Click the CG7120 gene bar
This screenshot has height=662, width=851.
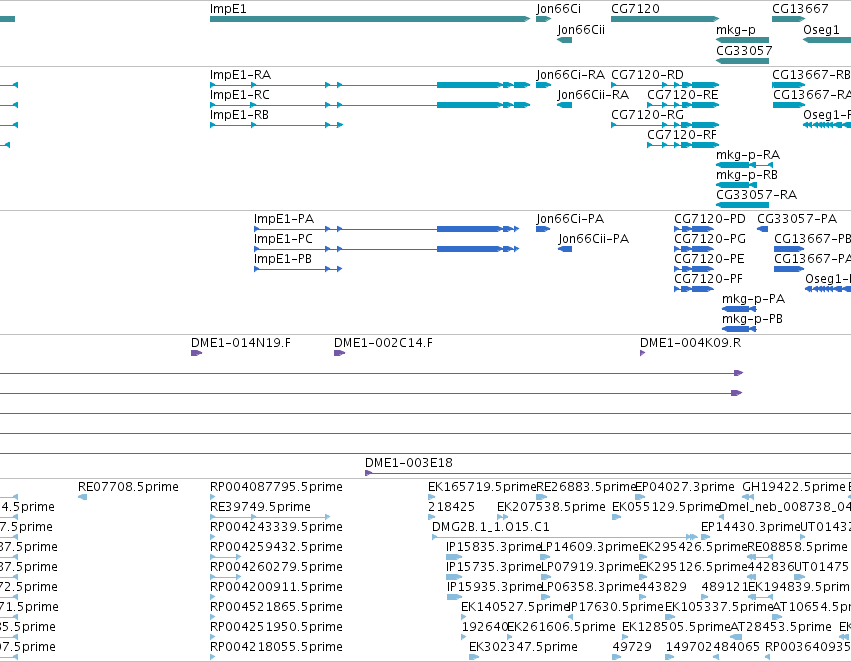point(665,19)
